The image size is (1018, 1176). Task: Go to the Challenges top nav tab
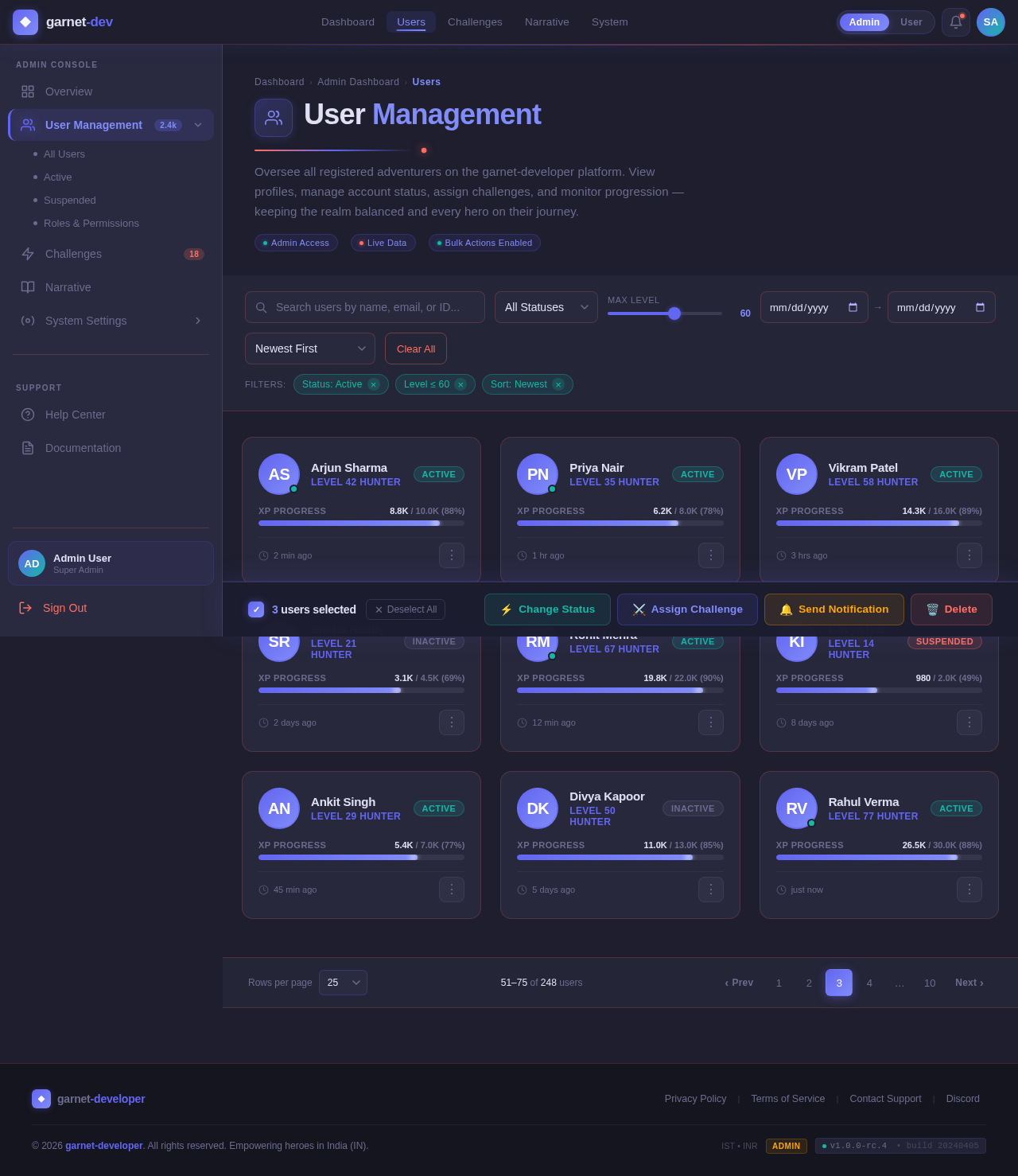pos(475,22)
